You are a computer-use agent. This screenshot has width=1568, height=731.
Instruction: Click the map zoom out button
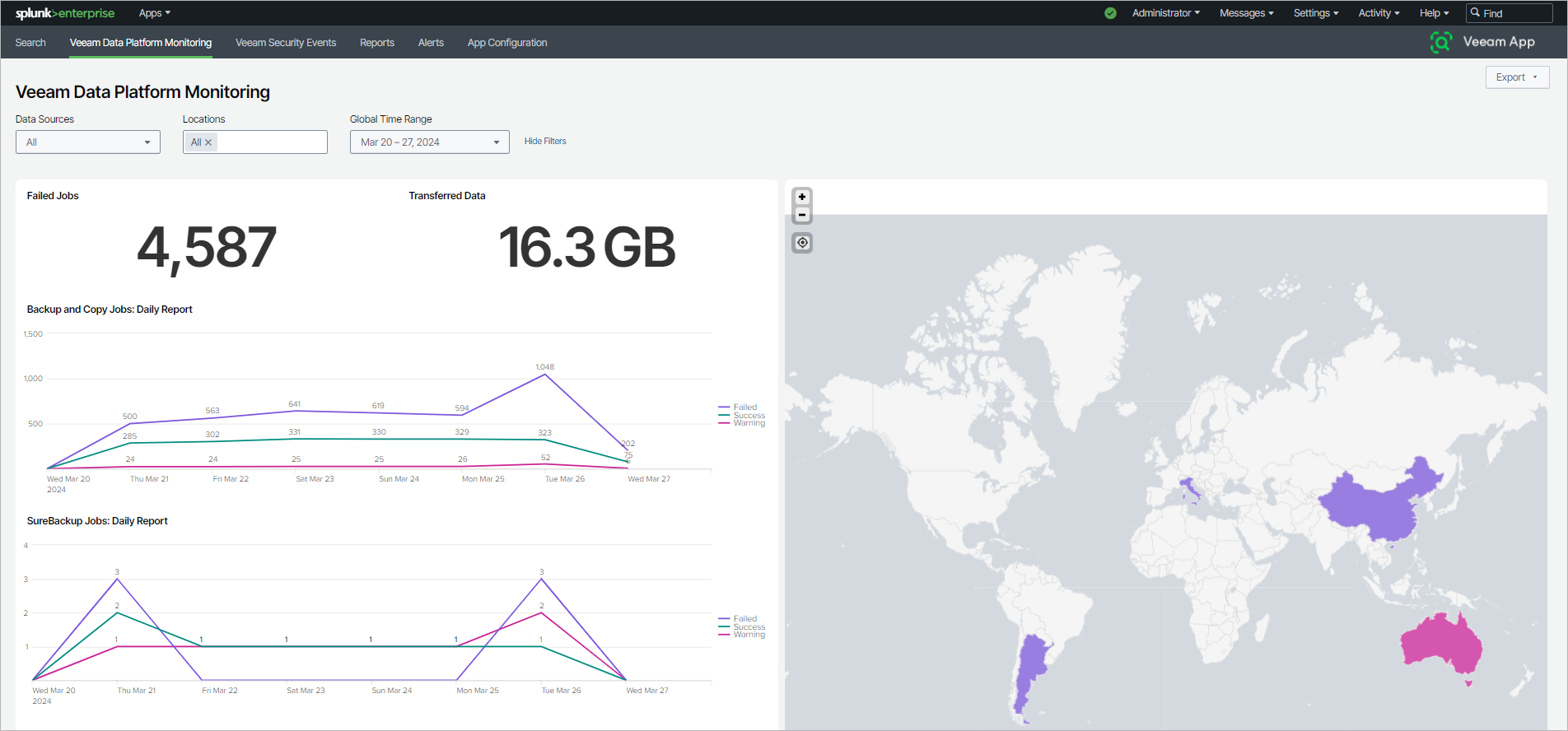[802, 216]
